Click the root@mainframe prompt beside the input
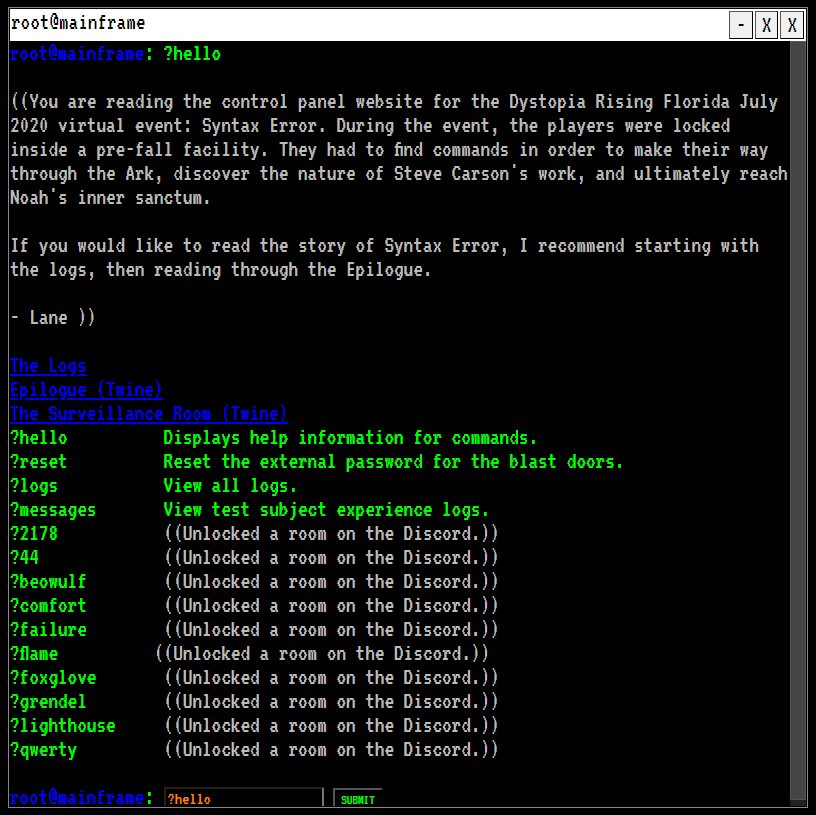816x815 pixels. pos(82,797)
